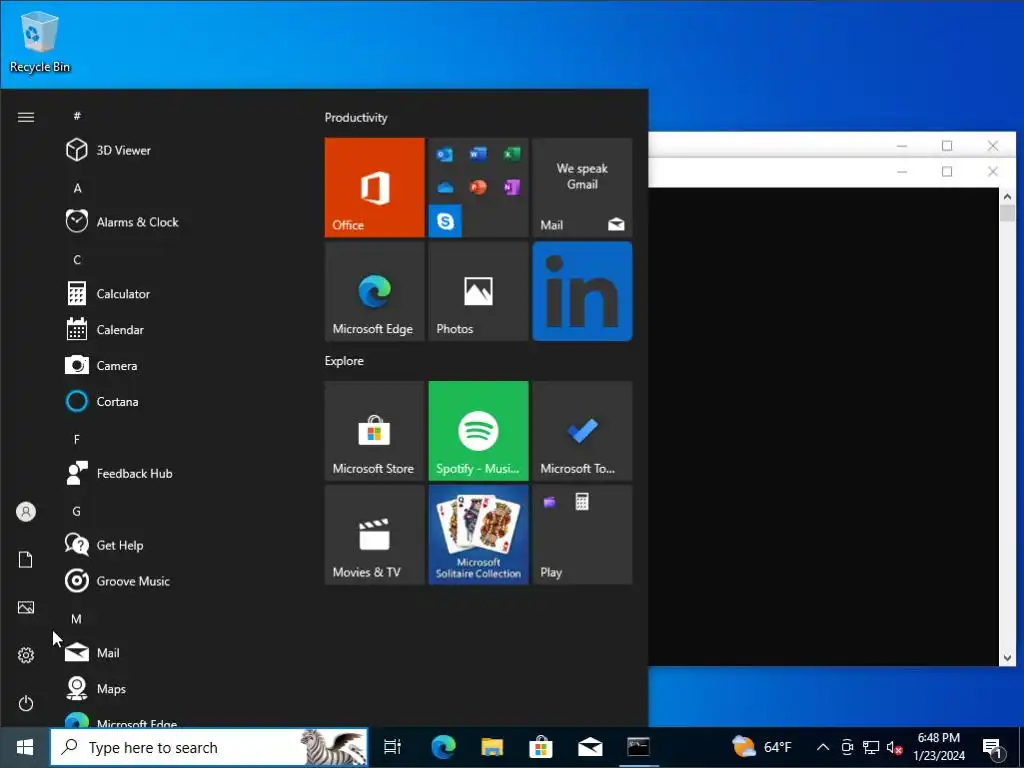
Task: Click the taskbar search box
Action: (209, 747)
